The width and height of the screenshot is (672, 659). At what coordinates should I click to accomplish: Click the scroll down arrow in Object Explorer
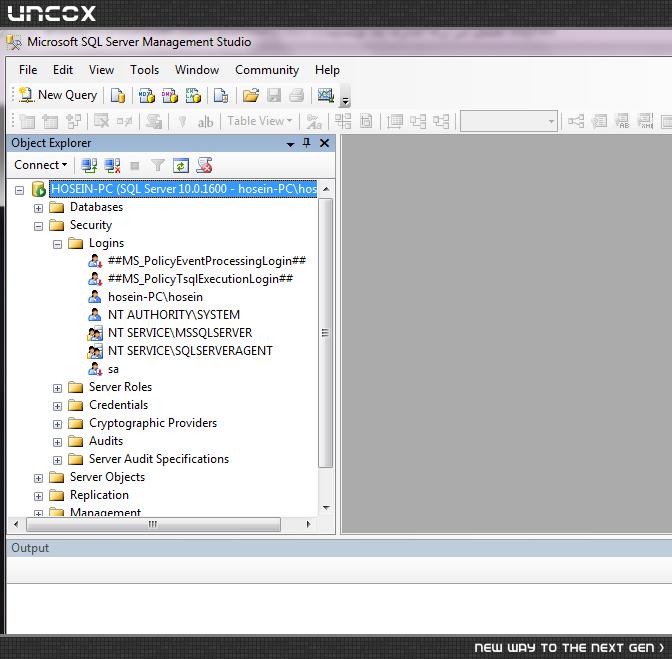click(326, 508)
